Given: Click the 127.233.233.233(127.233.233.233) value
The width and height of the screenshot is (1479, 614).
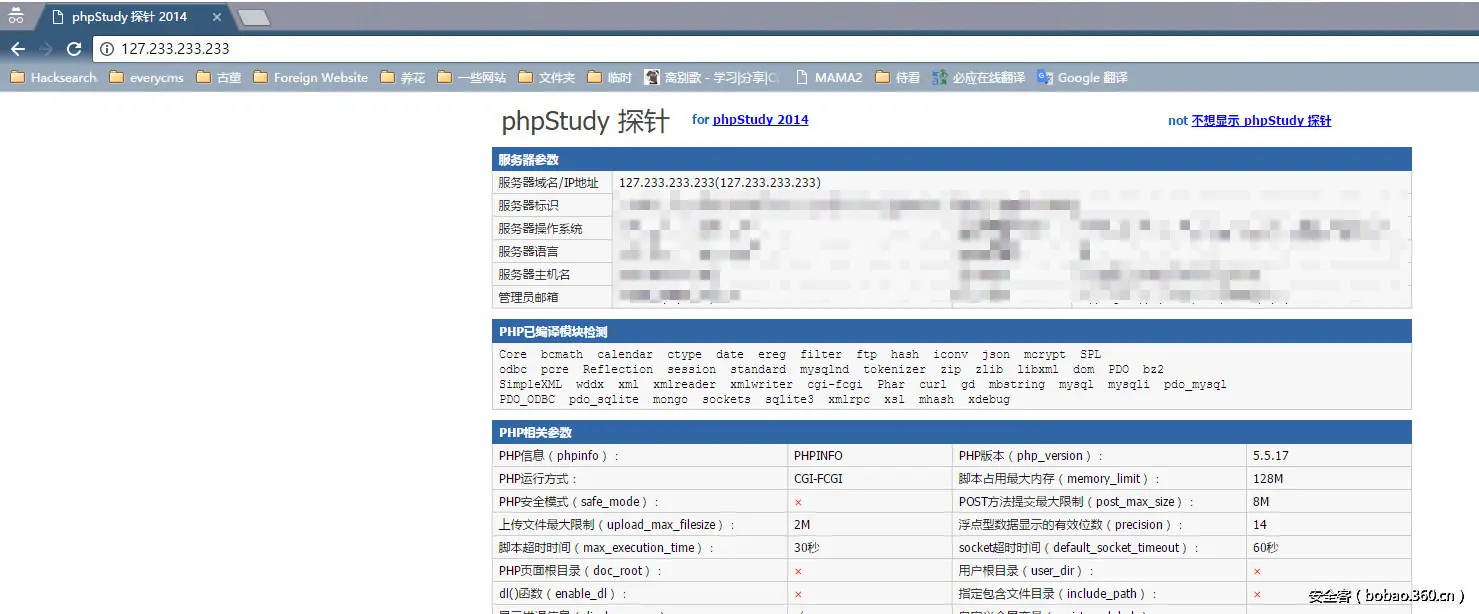Looking at the screenshot, I should tap(719, 183).
